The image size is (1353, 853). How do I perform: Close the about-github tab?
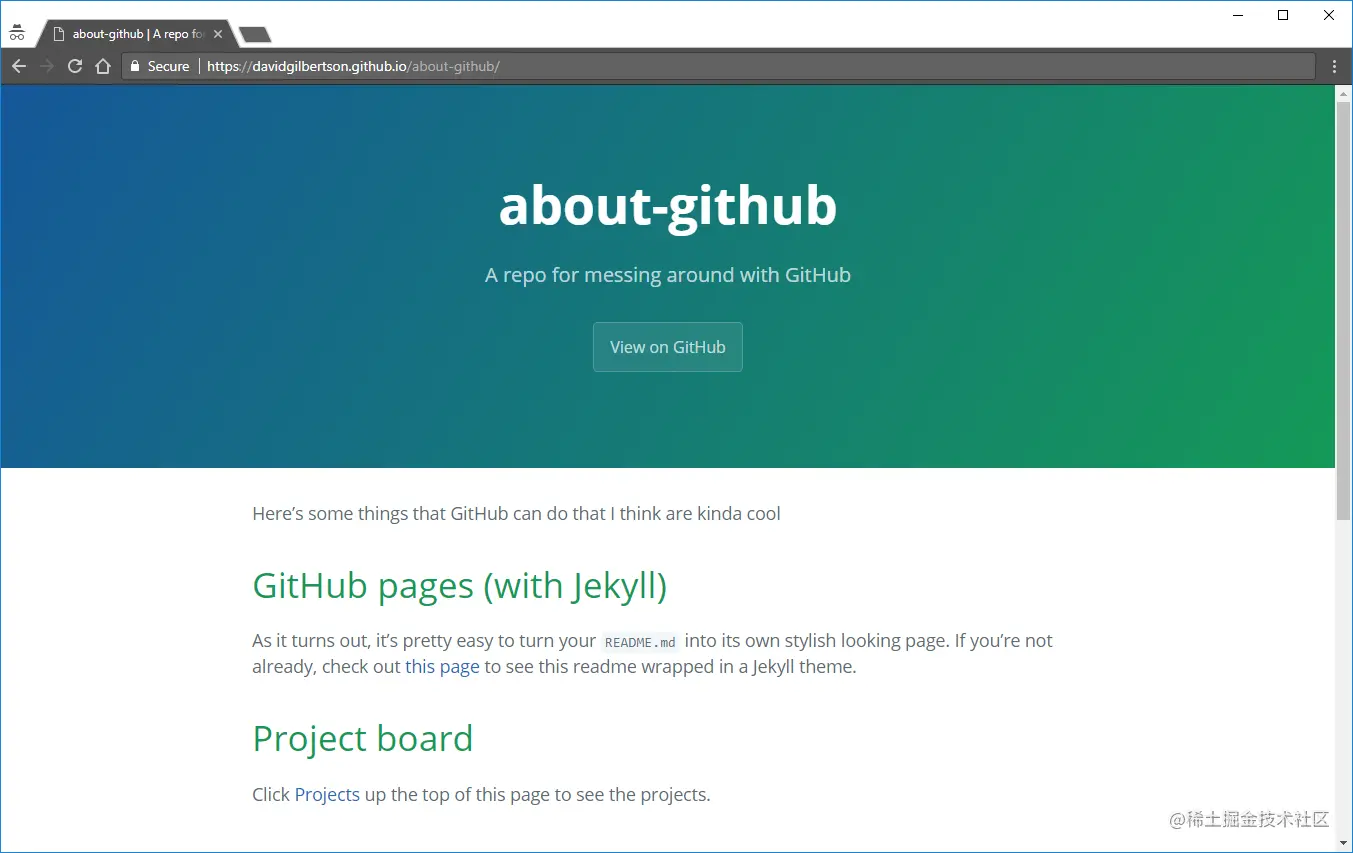[218, 34]
